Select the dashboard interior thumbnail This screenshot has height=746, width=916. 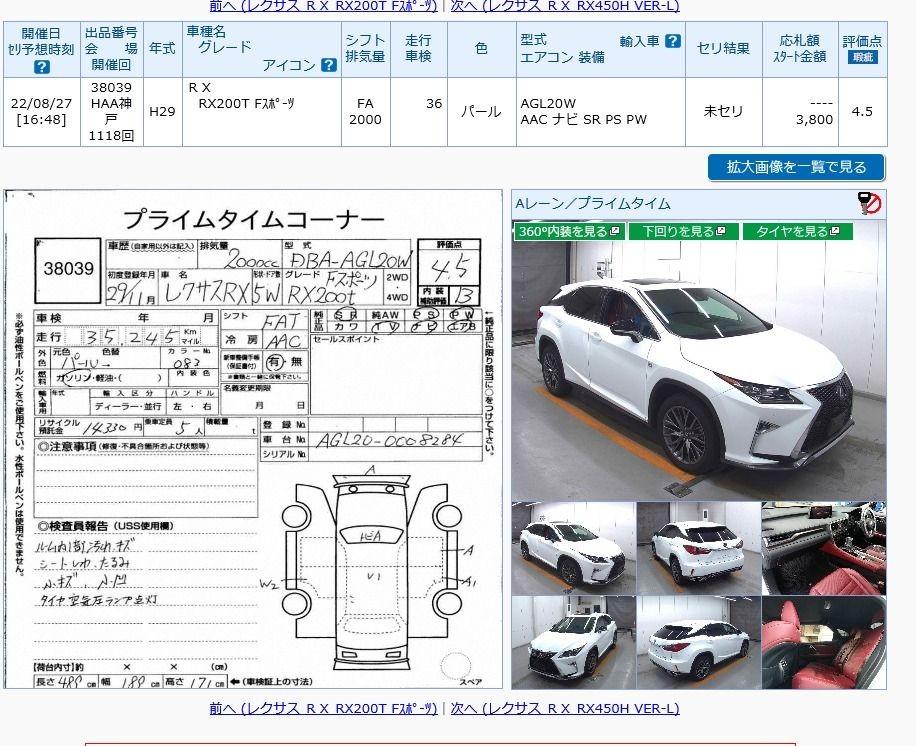coord(824,549)
